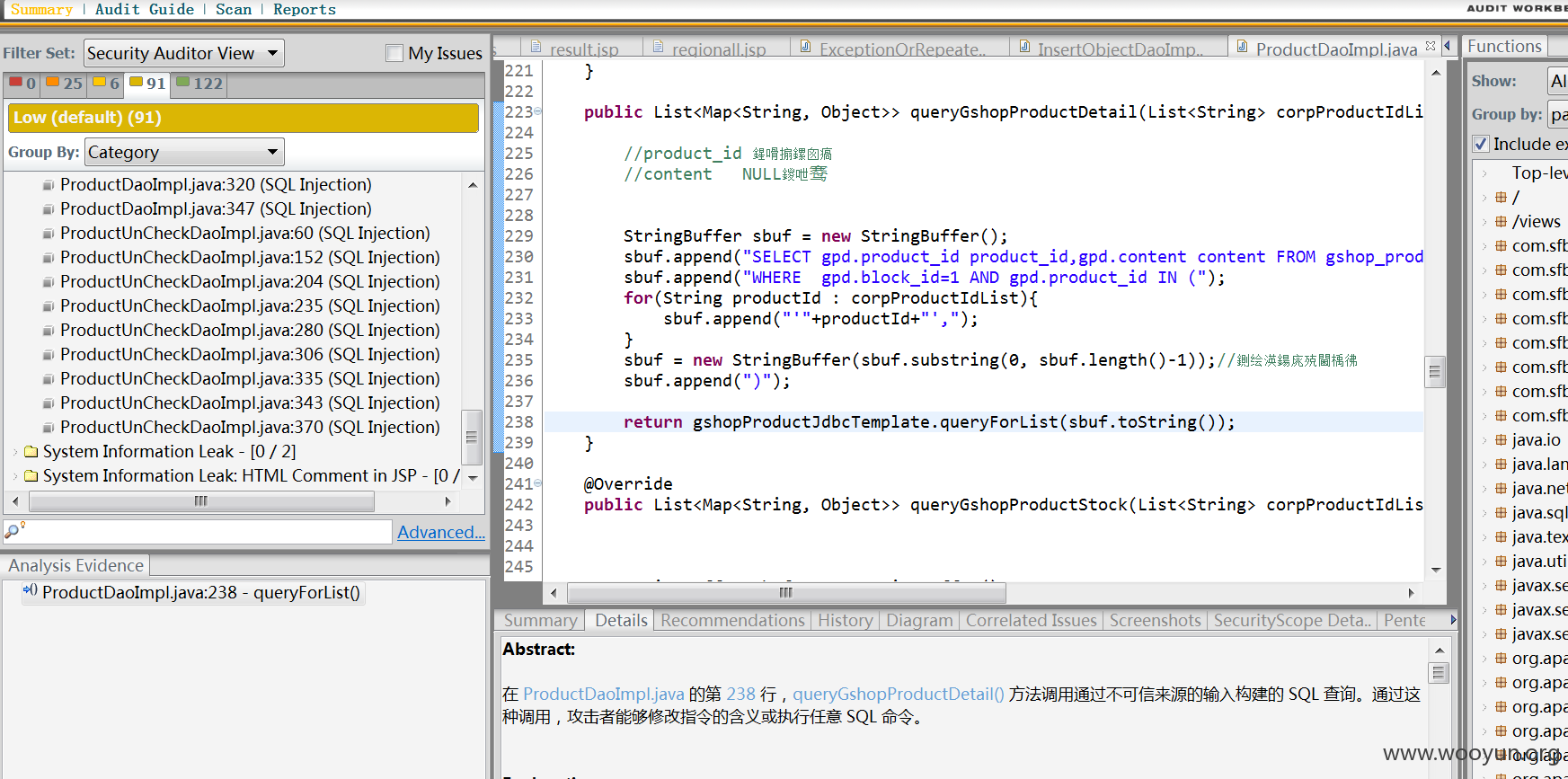The height and width of the screenshot is (779, 1568).
Task: Select issue ProductUnCheckDaoImpl.java:235
Action: (x=250, y=305)
